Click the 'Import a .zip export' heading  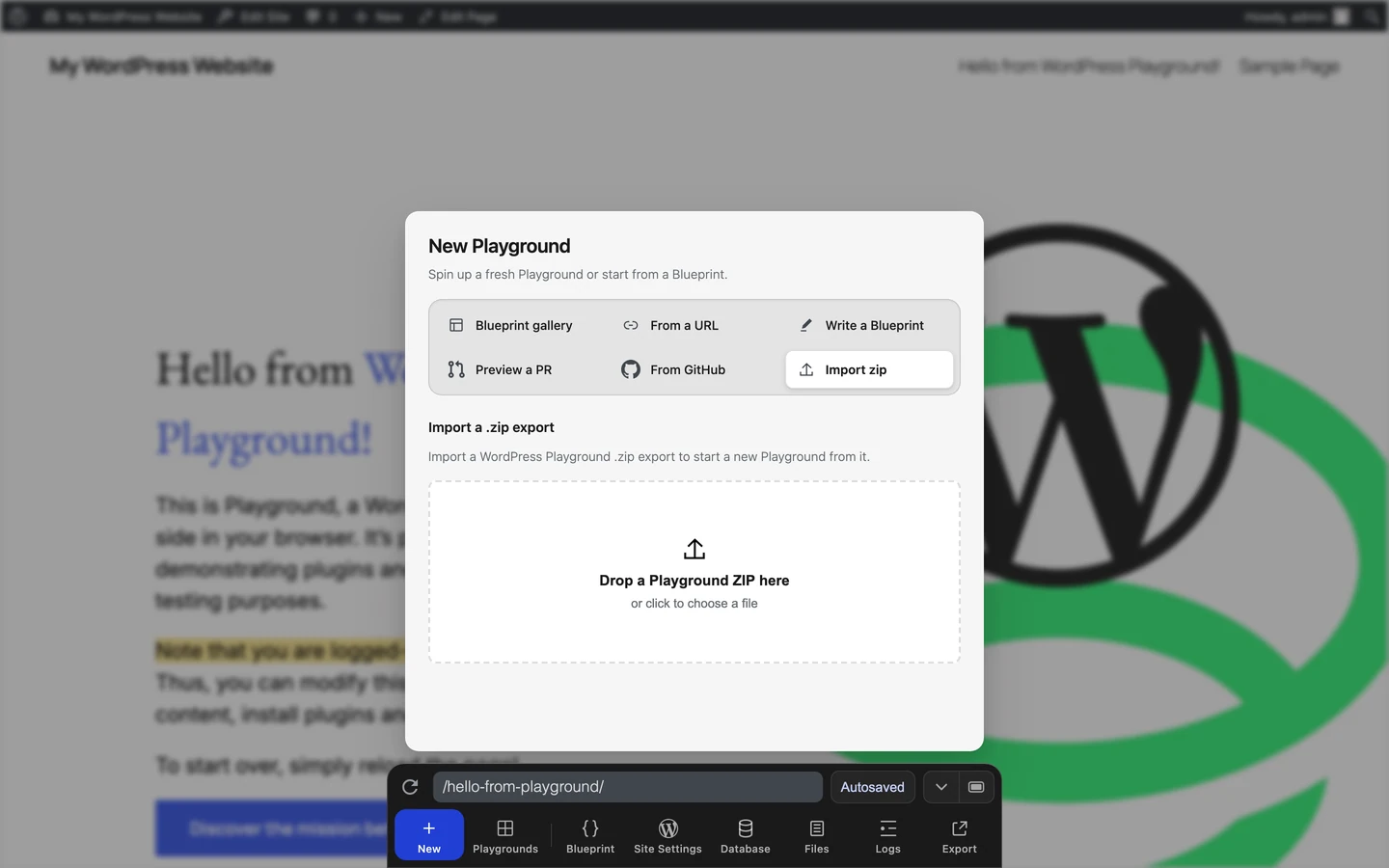pos(491,427)
